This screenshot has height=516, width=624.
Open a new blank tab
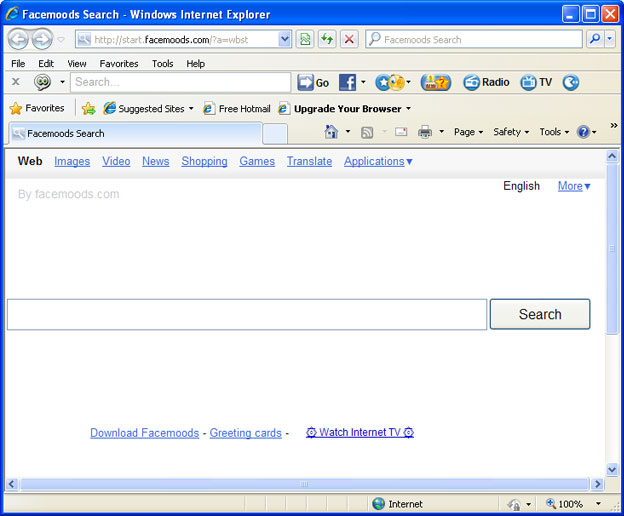(275, 134)
